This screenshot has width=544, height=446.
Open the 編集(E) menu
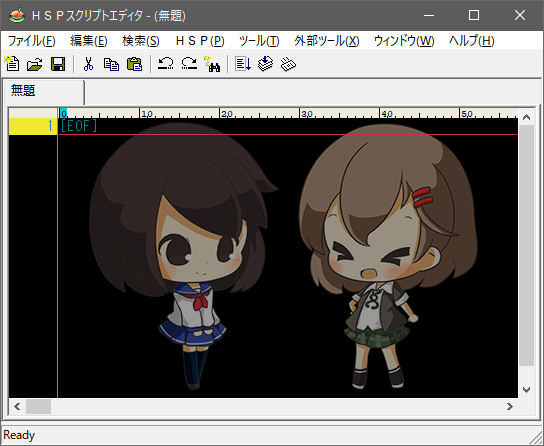point(89,41)
